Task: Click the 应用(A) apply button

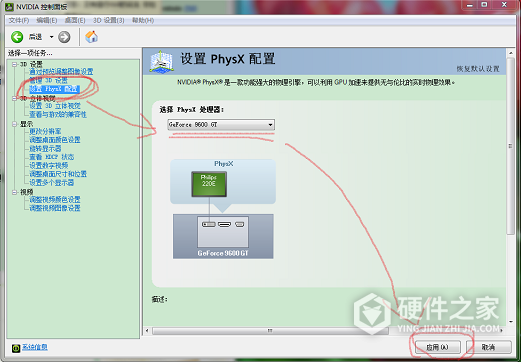Action: (x=438, y=347)
